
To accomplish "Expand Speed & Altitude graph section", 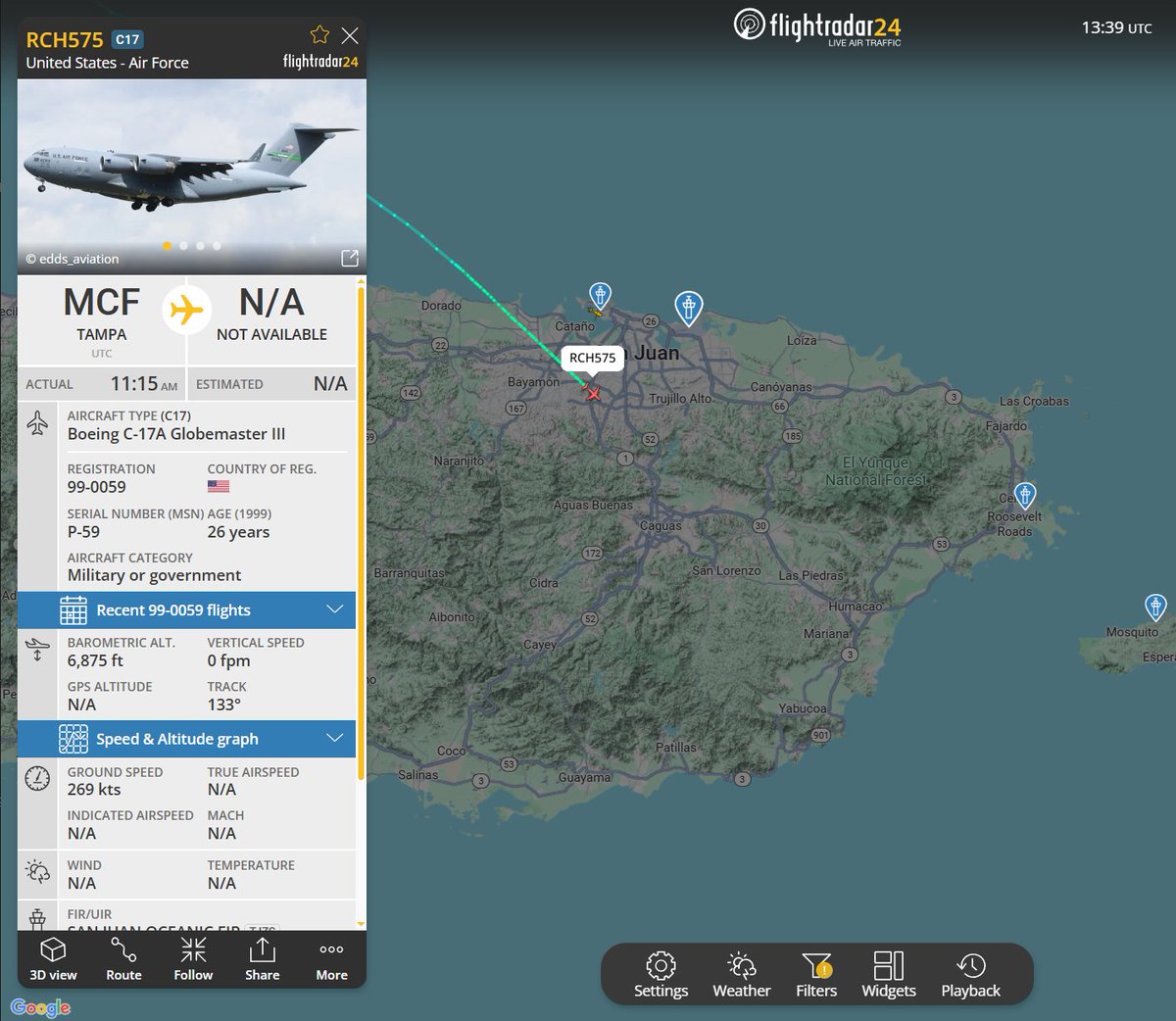I will [186, 739].
